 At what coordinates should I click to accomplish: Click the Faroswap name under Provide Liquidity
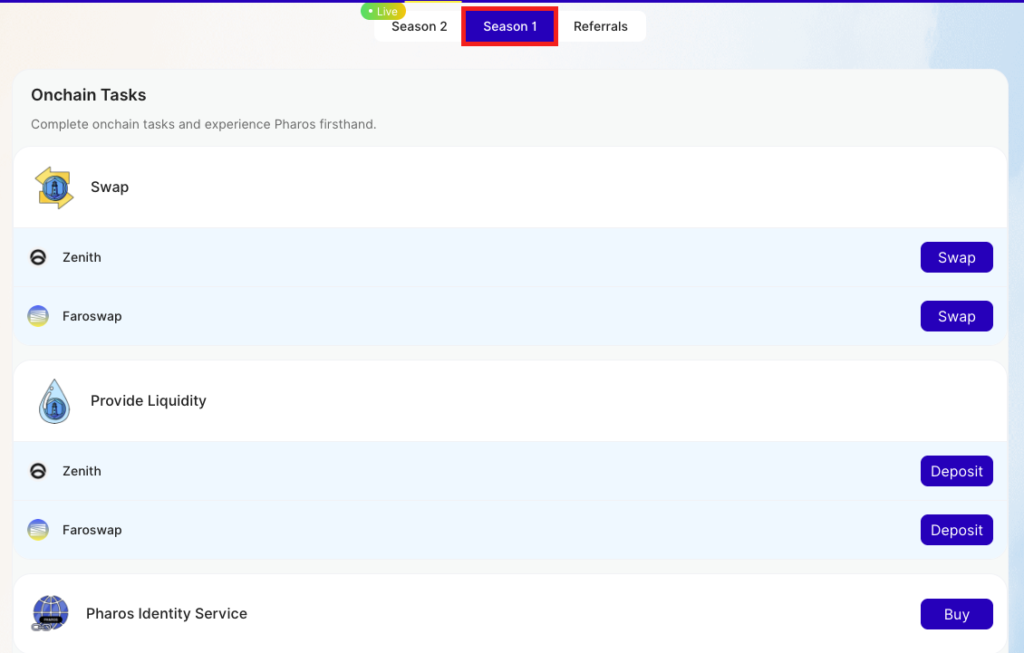pyautogui.click(x=92, y=530)
